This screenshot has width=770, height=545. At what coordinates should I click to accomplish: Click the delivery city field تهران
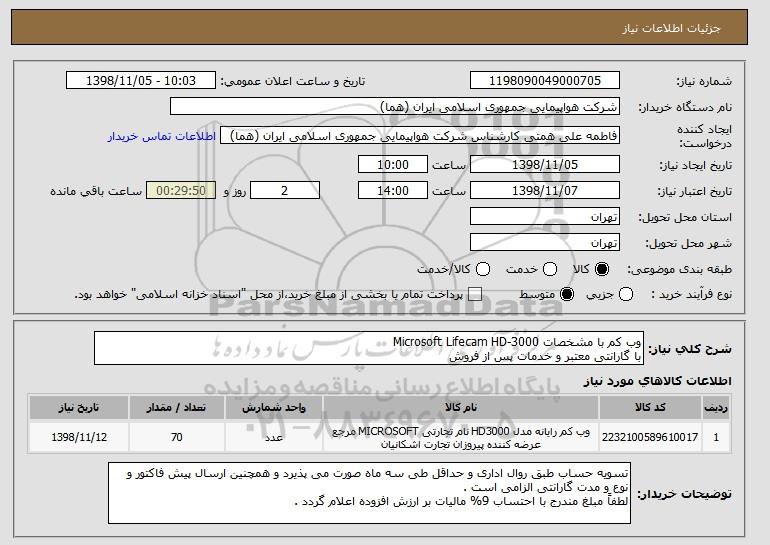545,243
